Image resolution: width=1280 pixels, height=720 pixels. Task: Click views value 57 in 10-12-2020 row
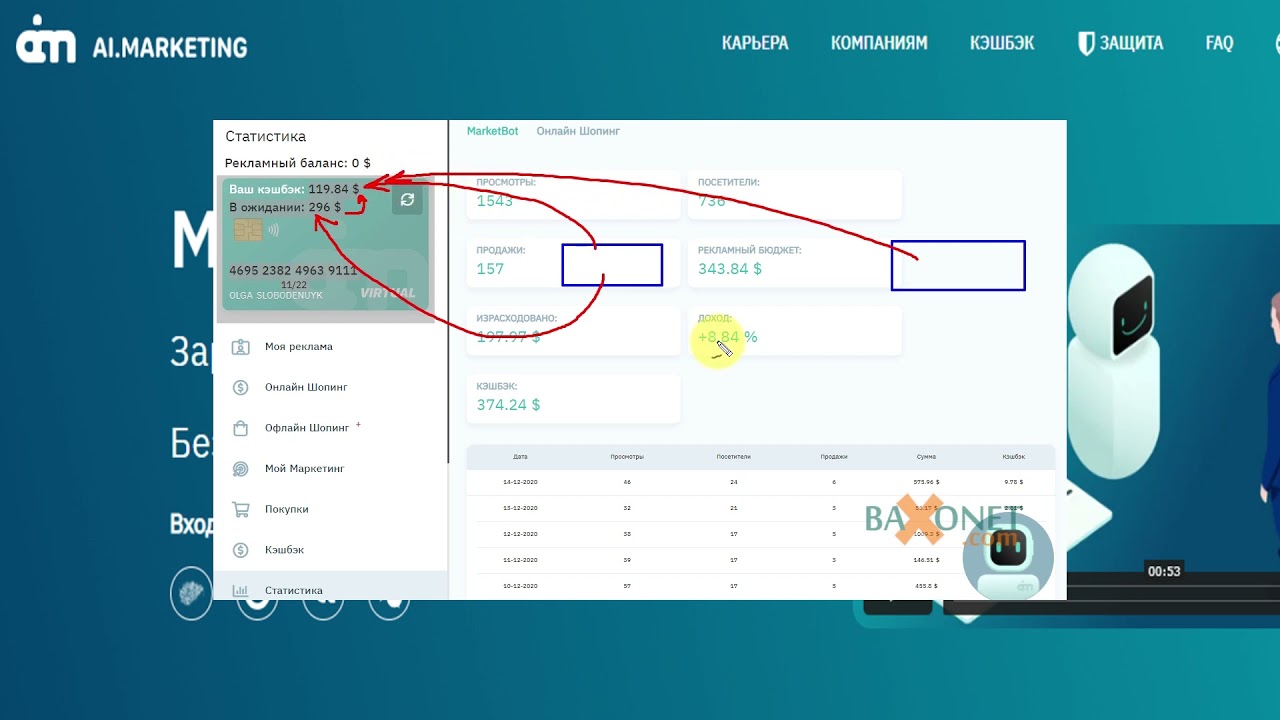coord(627,586)
